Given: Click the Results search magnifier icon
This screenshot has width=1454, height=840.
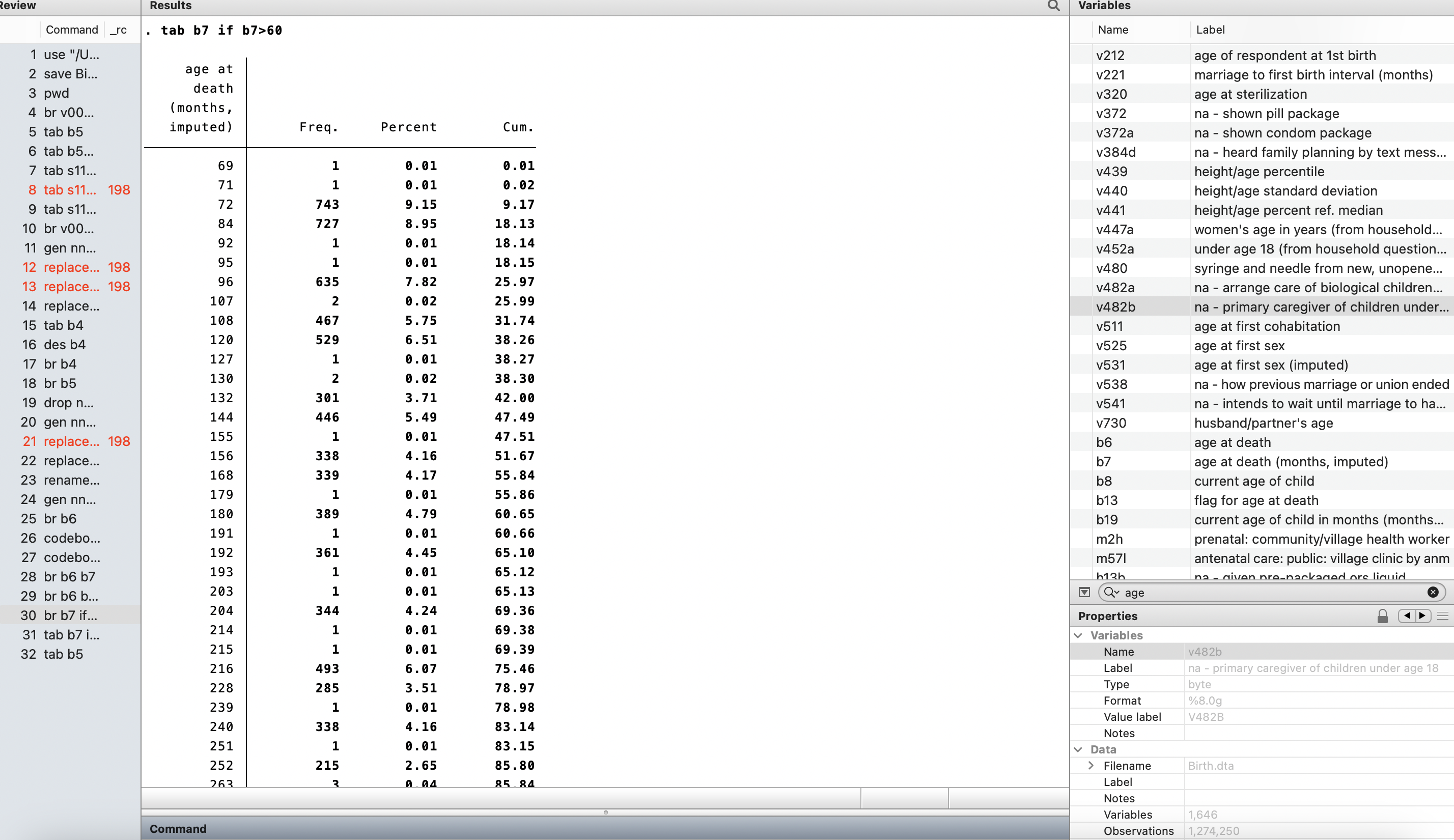Looking at the screenshot, I should tap(1053, 6).
